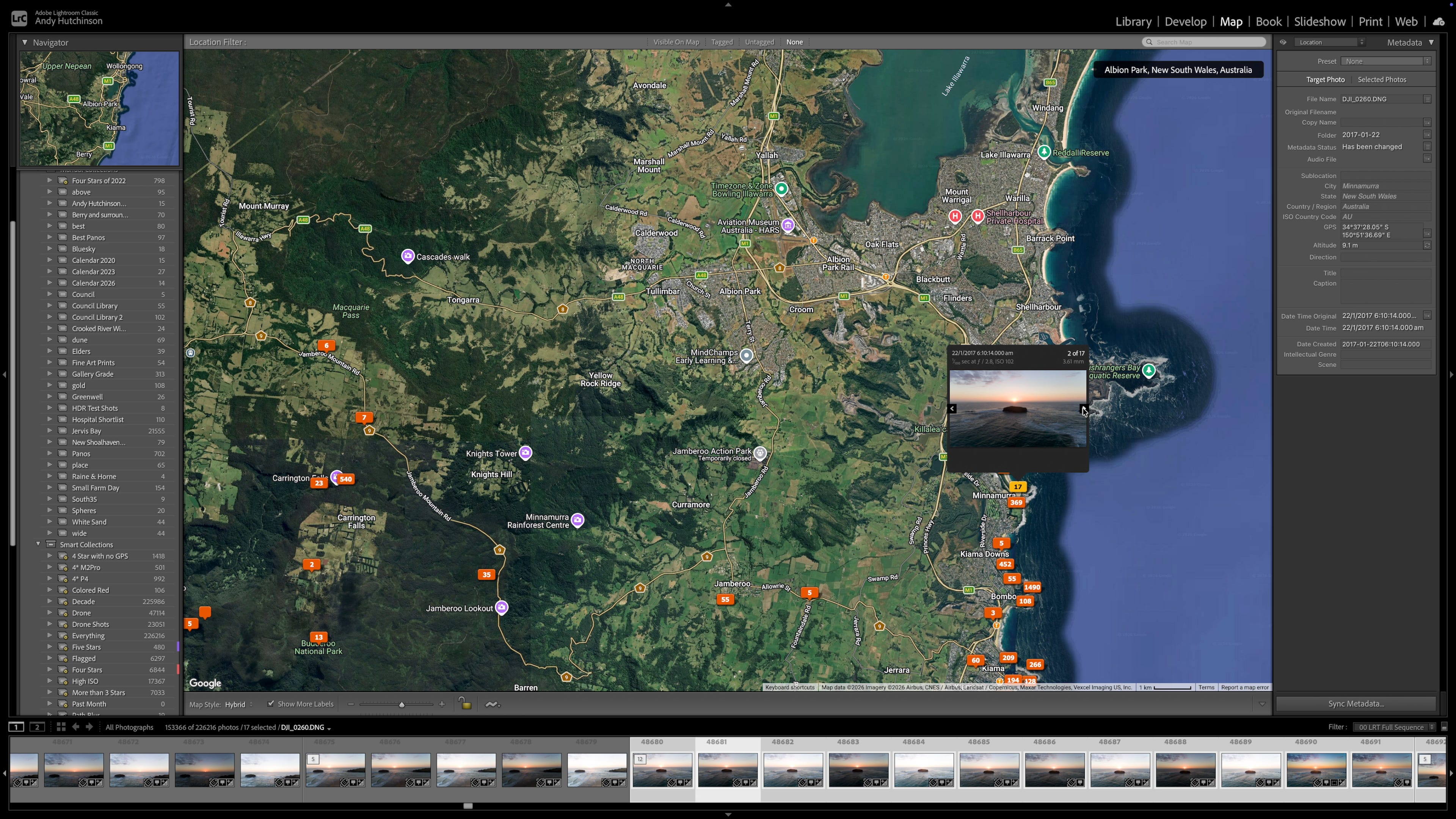Image resolution: width=1456 pixels, height=819 pixels.
Task: Click the Lightroom Classic logo icon
Action: click(19, 18)
